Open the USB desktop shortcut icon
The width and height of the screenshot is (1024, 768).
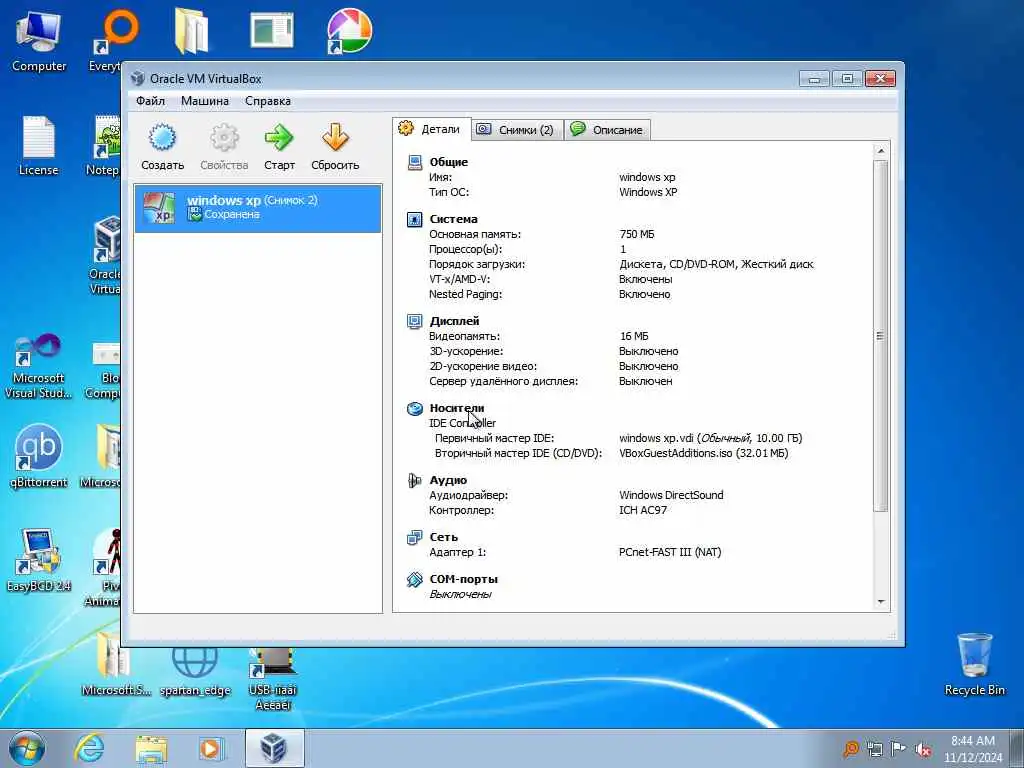[x=273, y=678]
